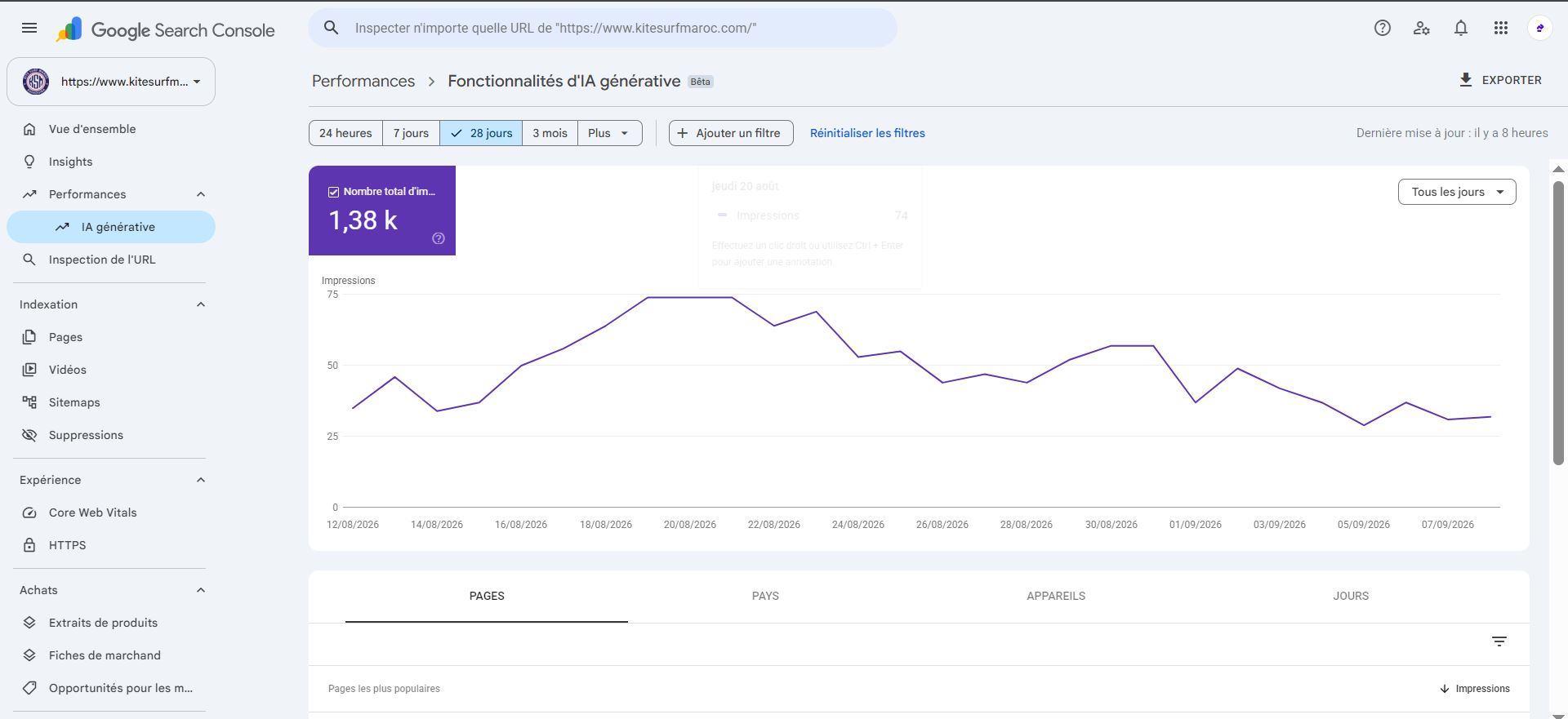Open the Sitemaps page
1568x719 pixels.
coord(111,402)
